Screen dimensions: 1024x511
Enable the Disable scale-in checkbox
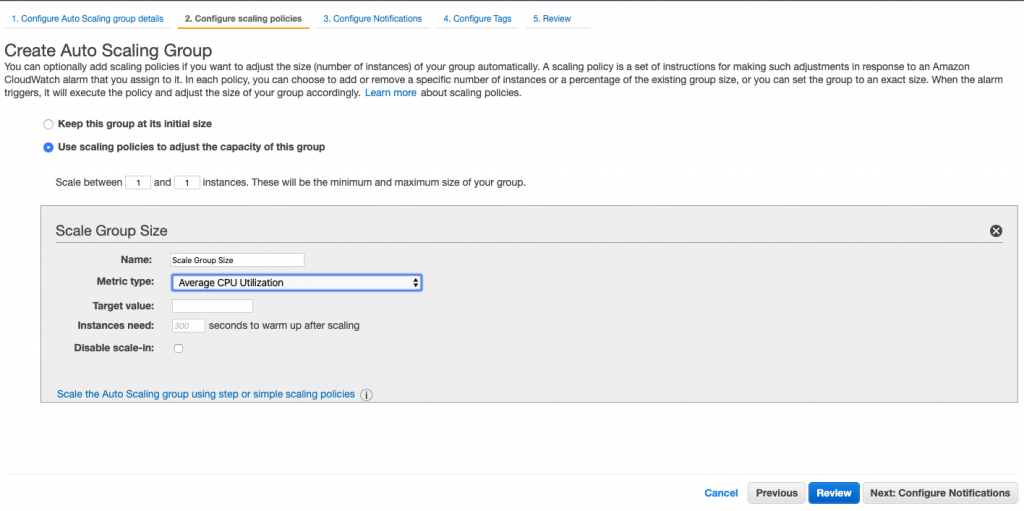coord(178,348)
